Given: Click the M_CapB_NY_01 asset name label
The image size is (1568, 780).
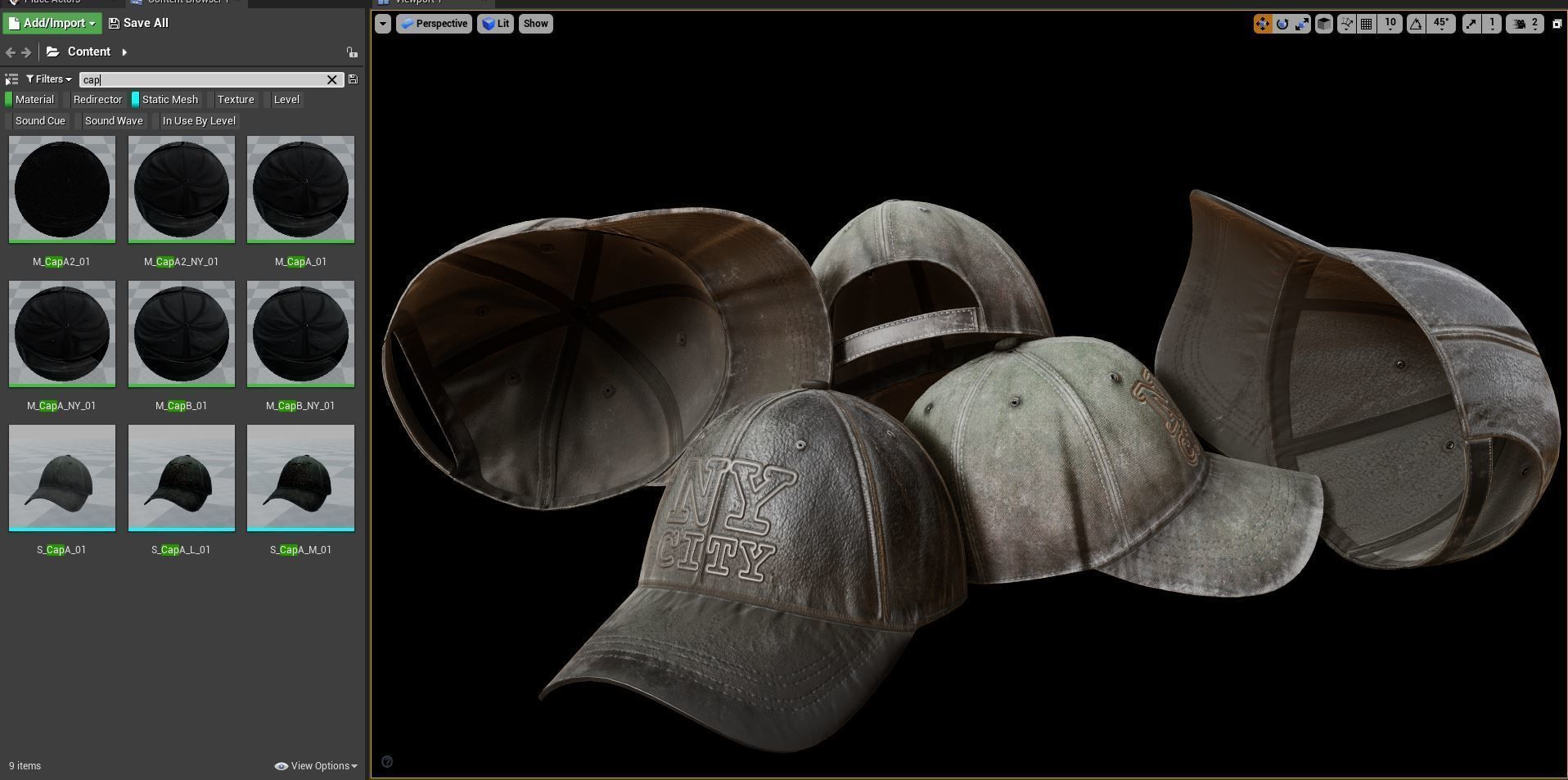Looking at the screenshot, I should pos(300,406).
